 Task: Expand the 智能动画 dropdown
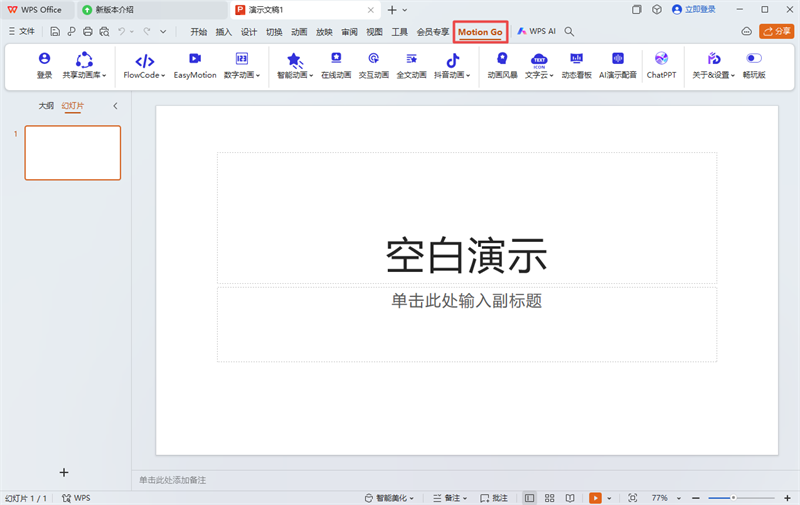tap(295, 75)
